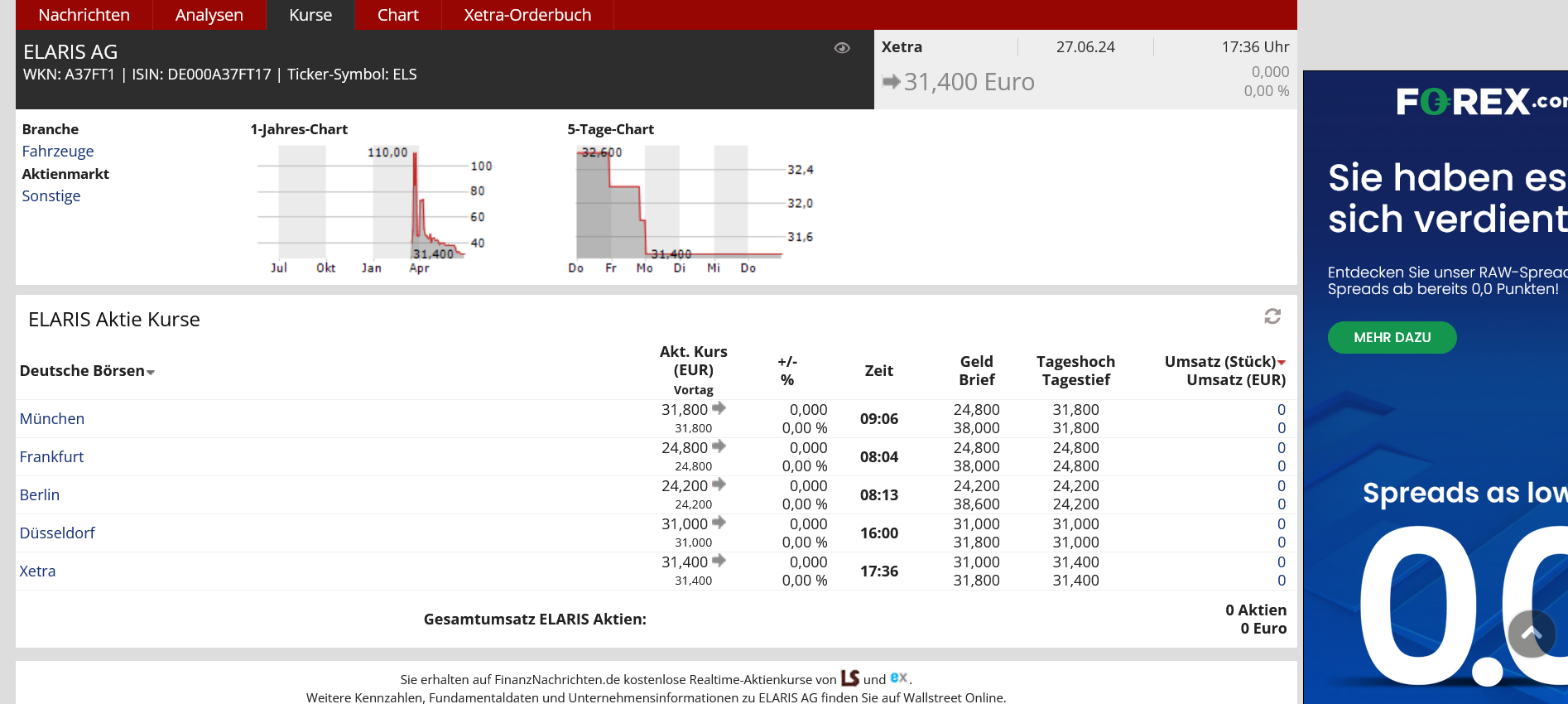Screen dimensions: 1568x704
Task: Click the ex realtime provider logo
Action: [898, 678]
